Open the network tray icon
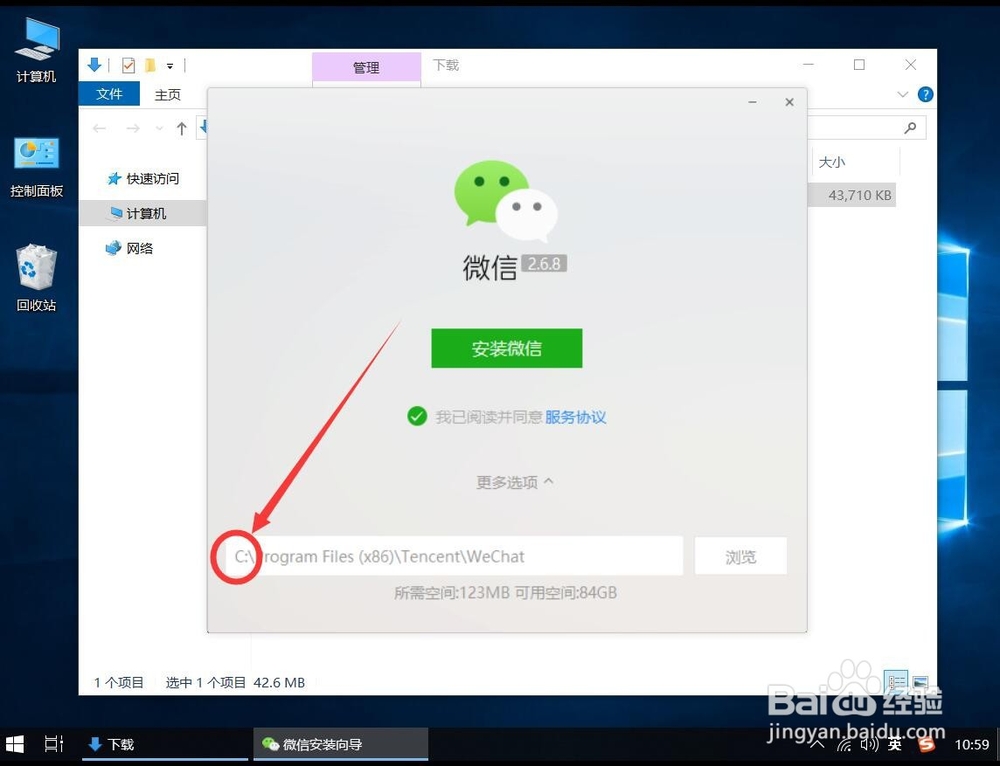The width and height of the screenshot is (1000, 766). 844,744
